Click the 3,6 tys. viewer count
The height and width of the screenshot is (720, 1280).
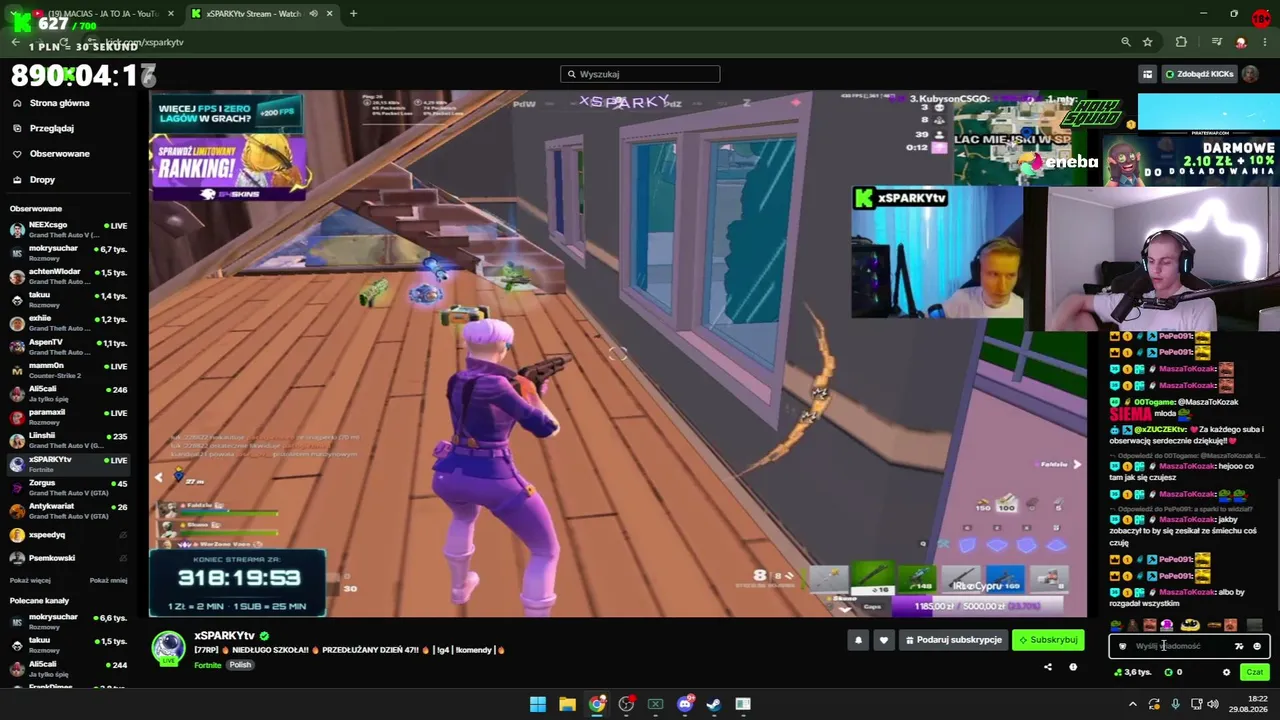[x=1133, y=672]
